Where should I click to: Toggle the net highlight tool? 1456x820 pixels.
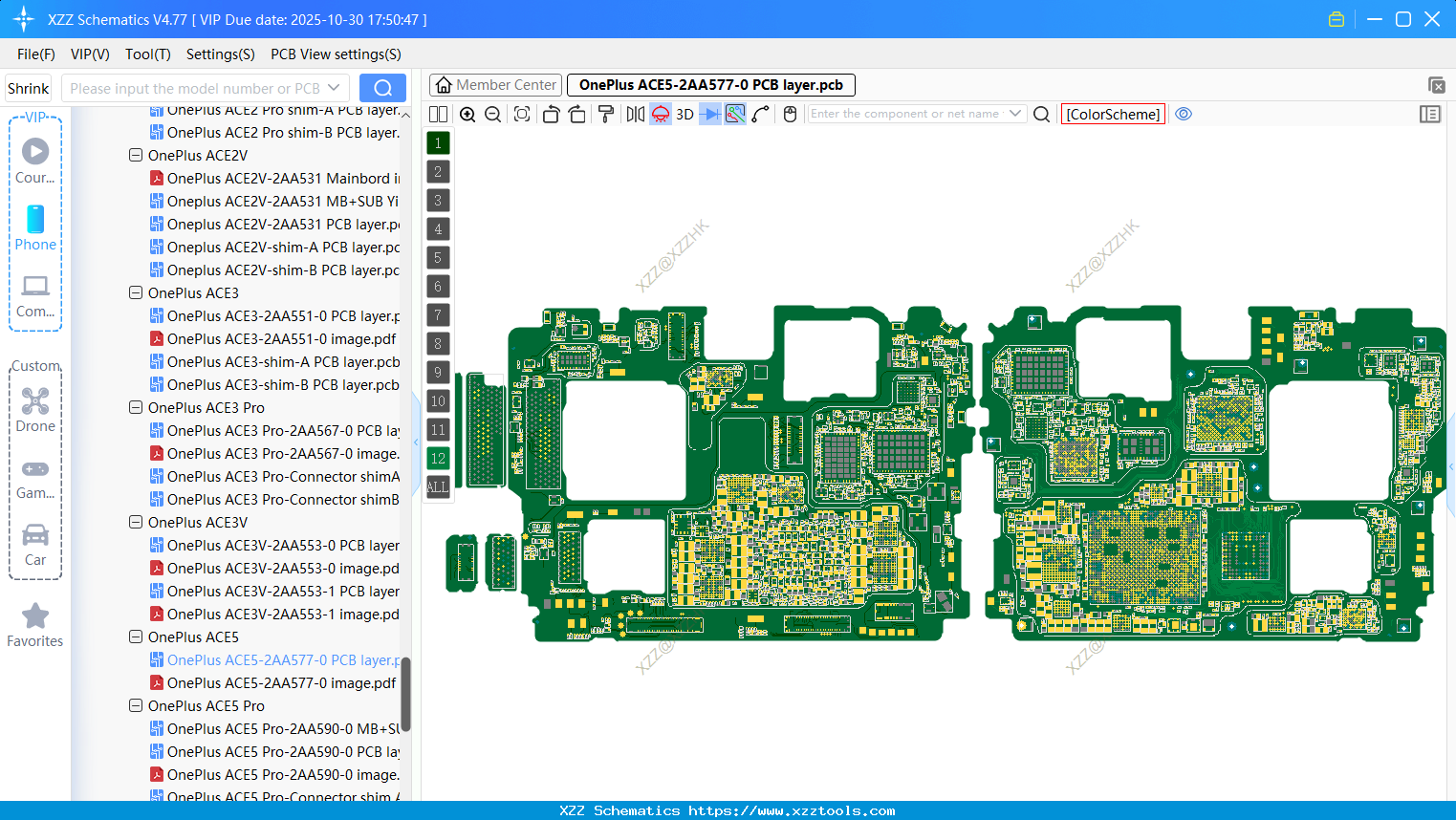[734, 114]
